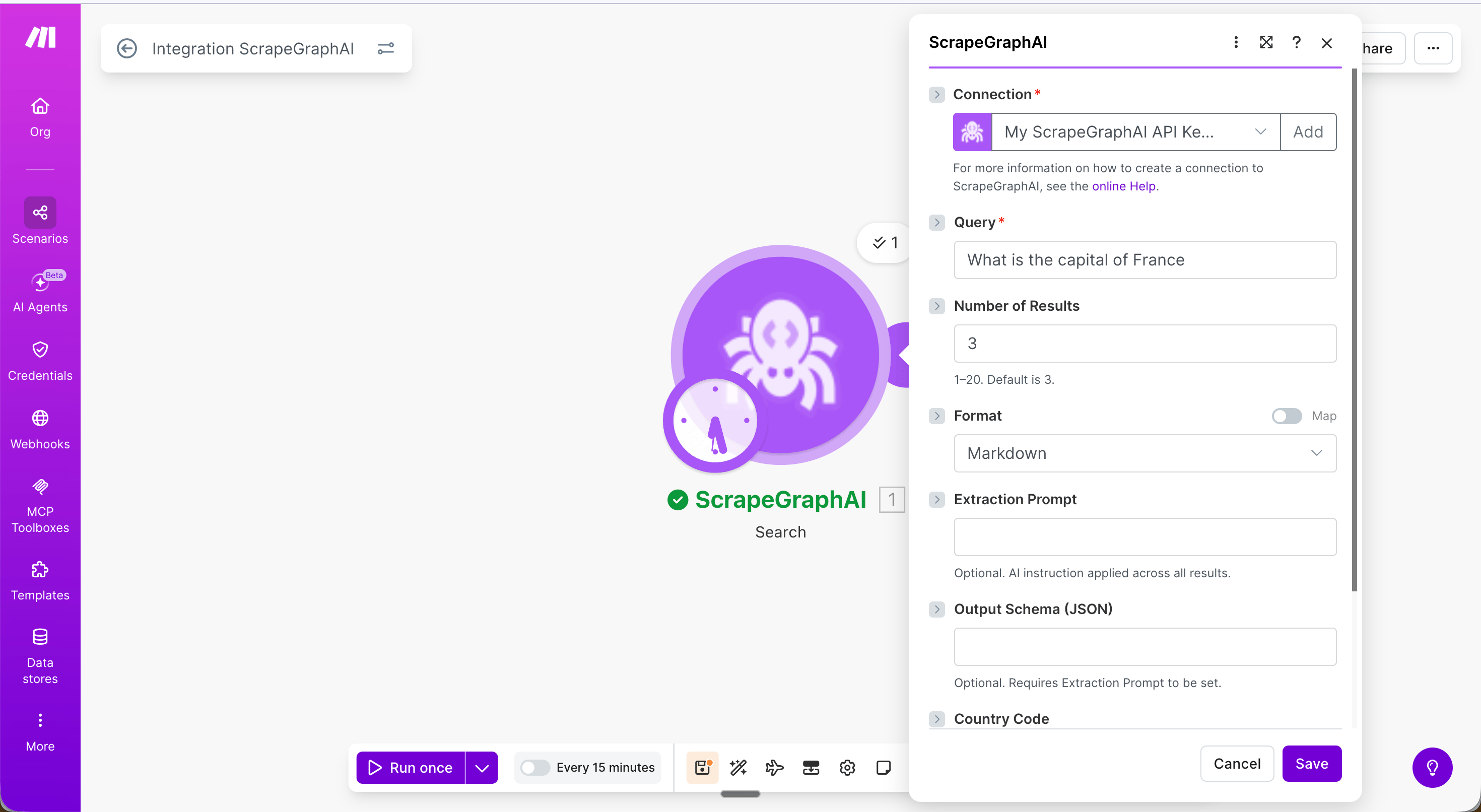Viewport: 1481px width, 812px height.
Task: Click the Cancel button
Action: (x=1237, y=764)
